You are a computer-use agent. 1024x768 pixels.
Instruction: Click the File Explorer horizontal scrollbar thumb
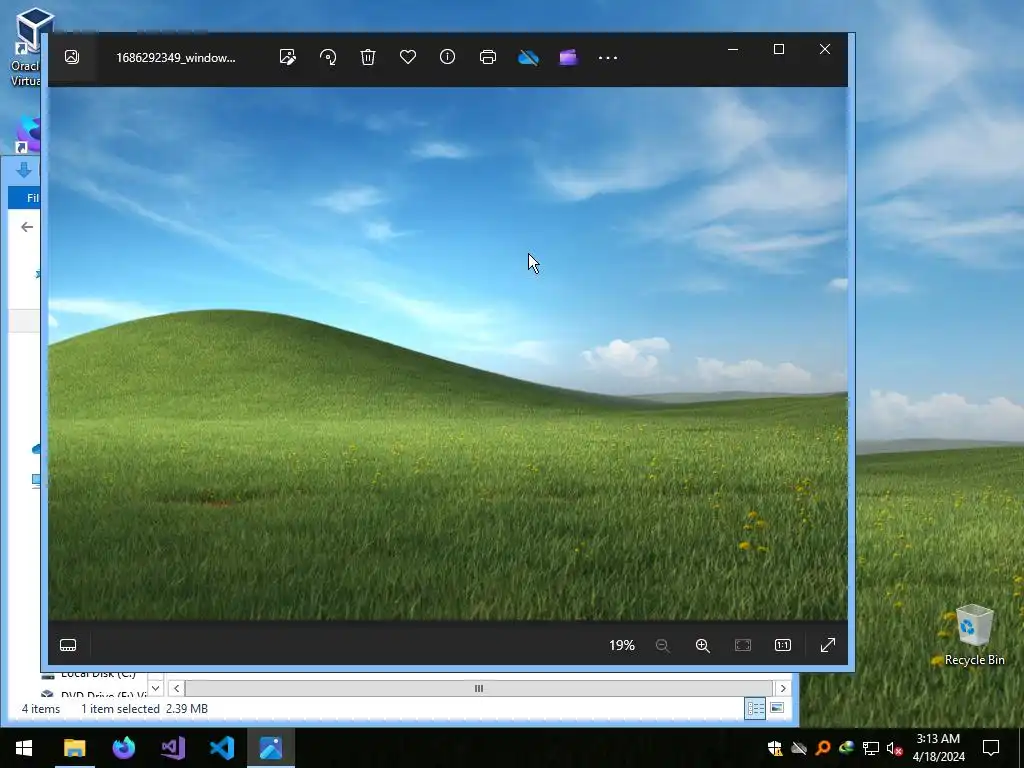pos(479,688)
